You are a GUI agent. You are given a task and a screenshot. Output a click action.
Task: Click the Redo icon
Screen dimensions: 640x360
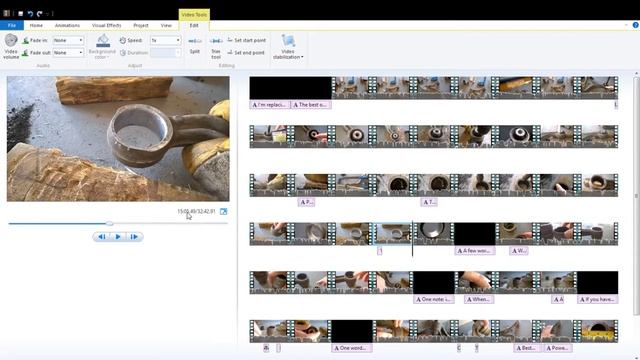point(40,13)
